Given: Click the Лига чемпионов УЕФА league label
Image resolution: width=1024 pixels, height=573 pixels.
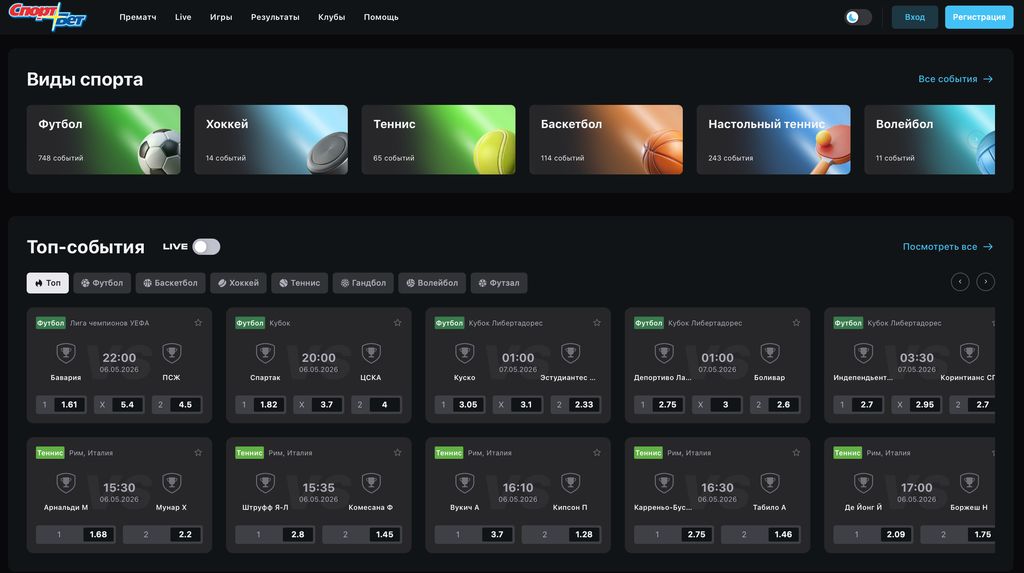Looking at the screenshot, I should pyautogui.click(x=109, y=323).
